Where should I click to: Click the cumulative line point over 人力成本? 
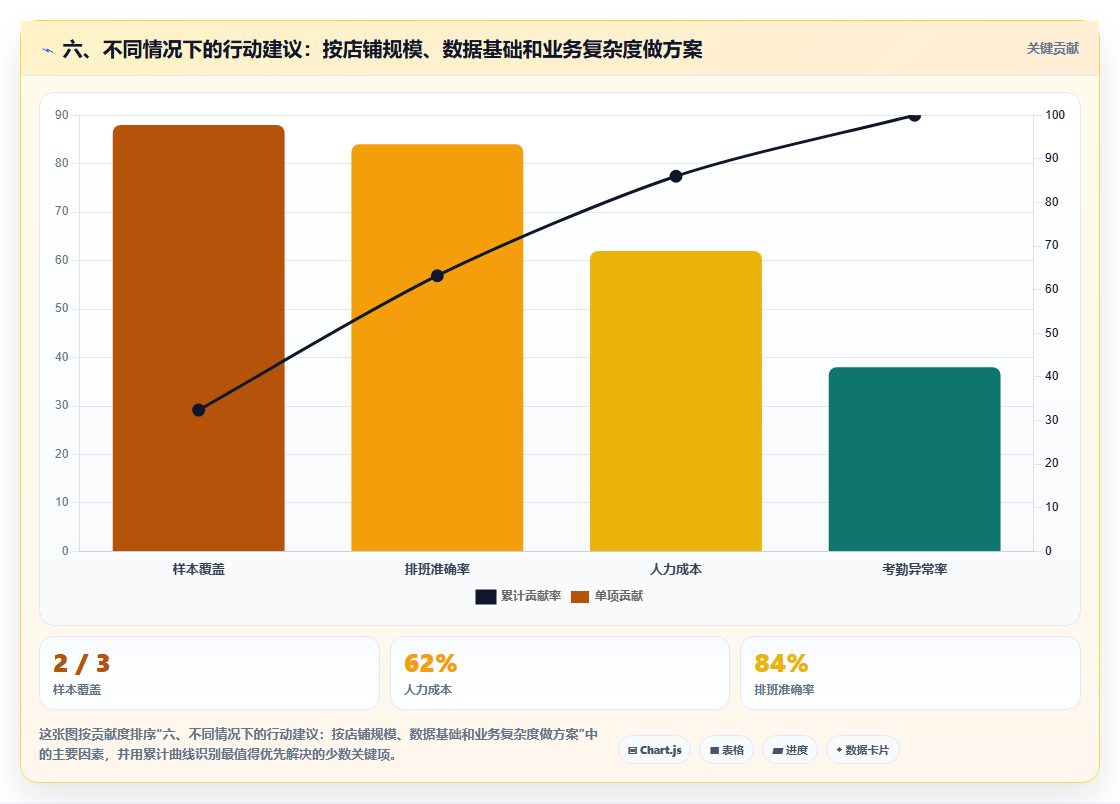pos(676,176)
